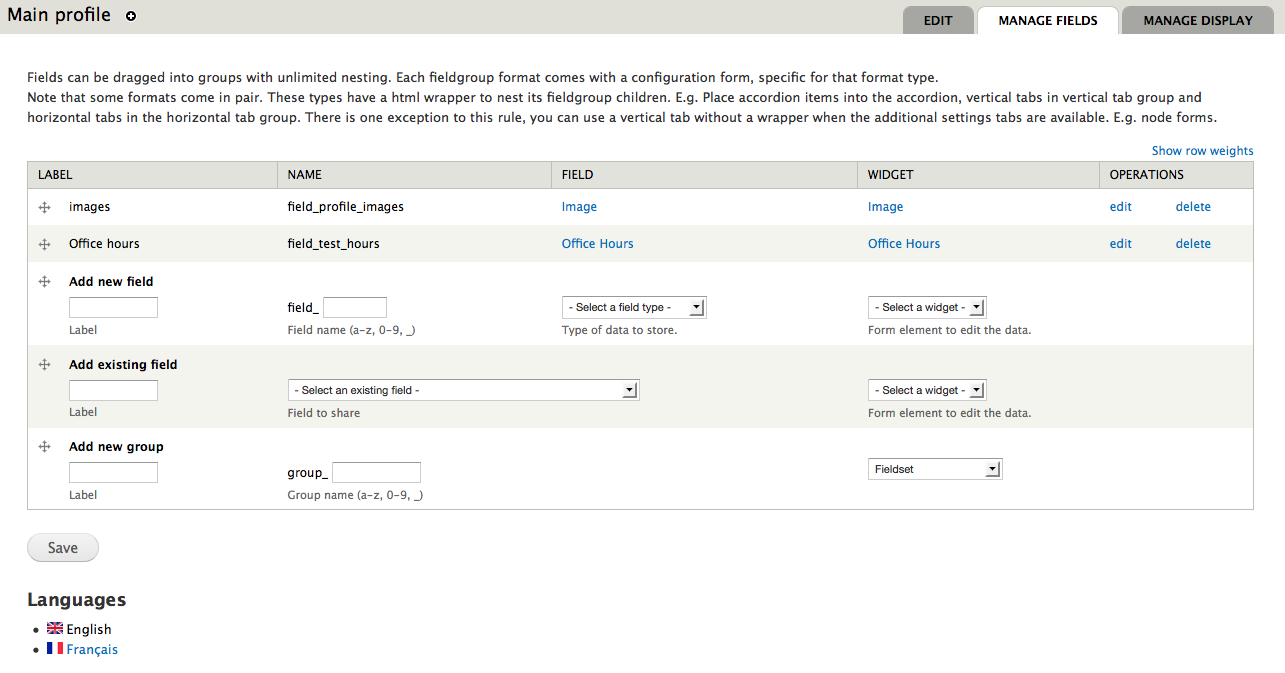Viewport: 1285px width, 673px height.
Task: Click the drag handle for images row
Action: (x=44, y=207)
